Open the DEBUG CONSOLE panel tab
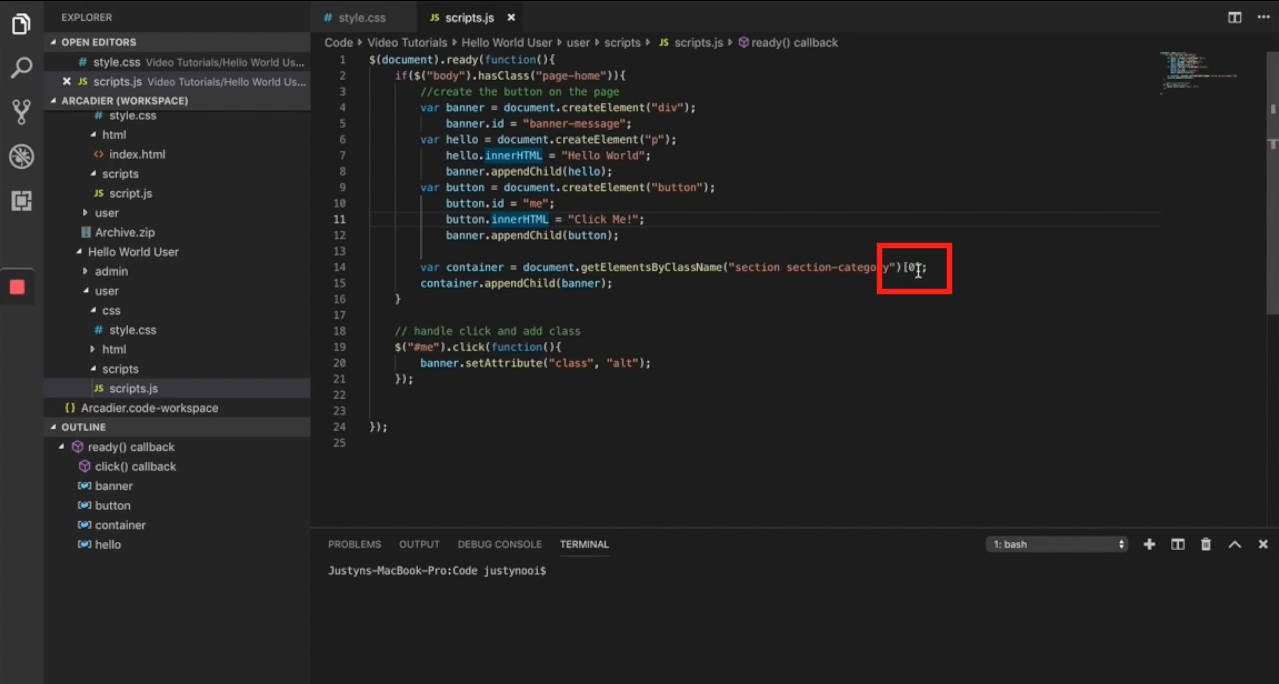Image resolution: width=1279 pixels, height=684 pixels. click(499, 544)
